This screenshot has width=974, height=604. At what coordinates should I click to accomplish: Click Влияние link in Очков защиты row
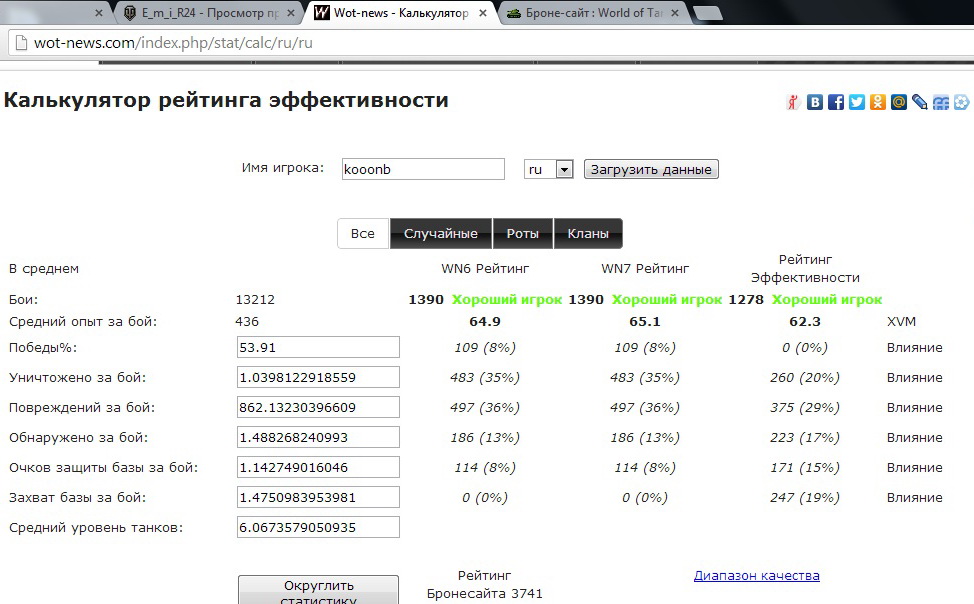pos(914,467)
